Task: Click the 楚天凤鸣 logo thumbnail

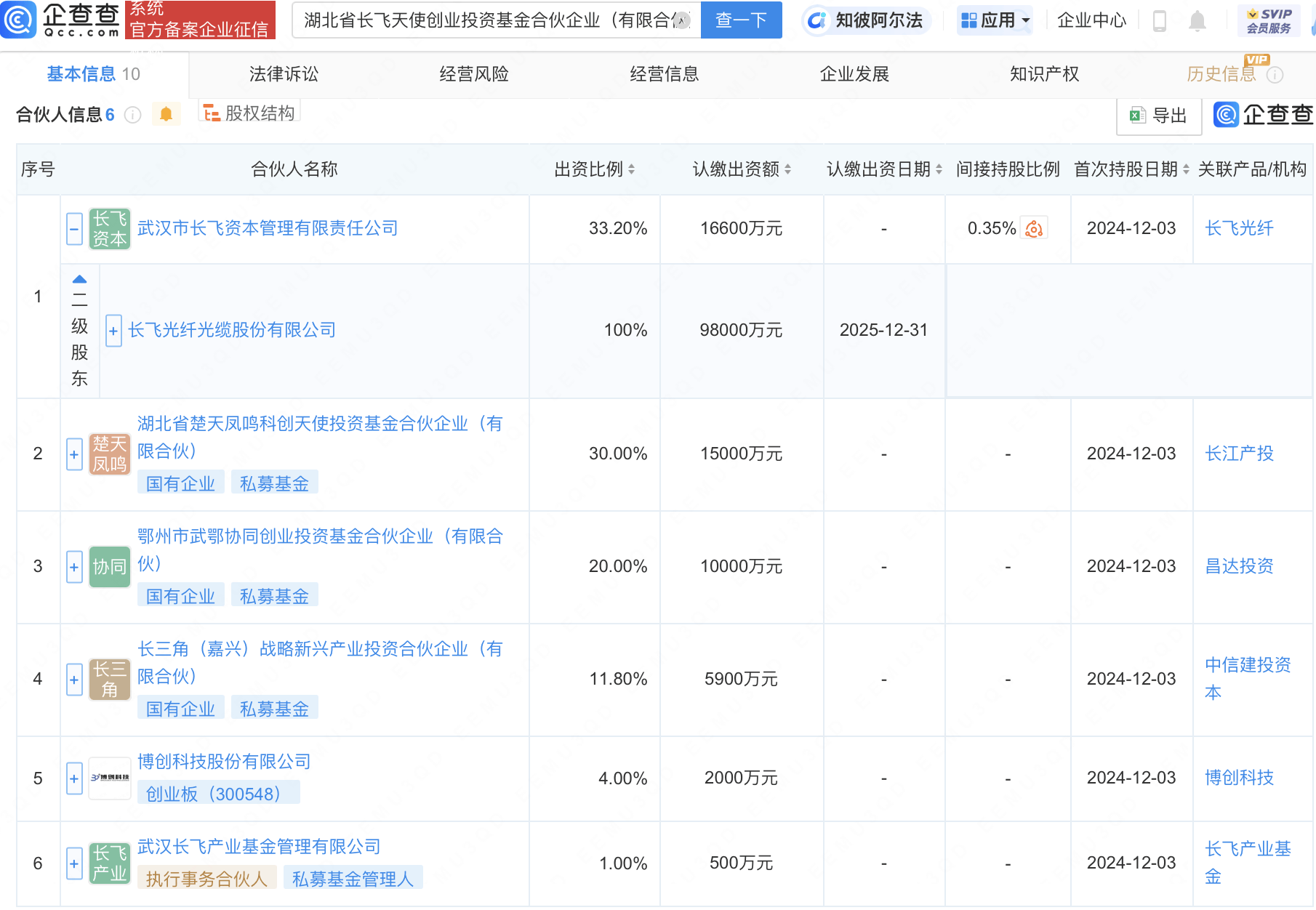Action: 110,454
